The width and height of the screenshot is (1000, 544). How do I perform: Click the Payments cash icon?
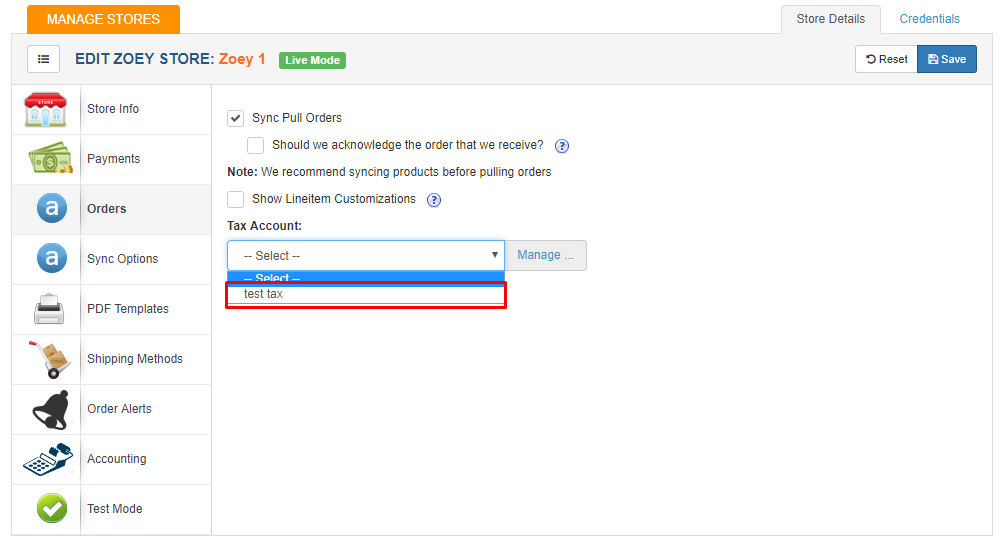[x=50, y=158]
